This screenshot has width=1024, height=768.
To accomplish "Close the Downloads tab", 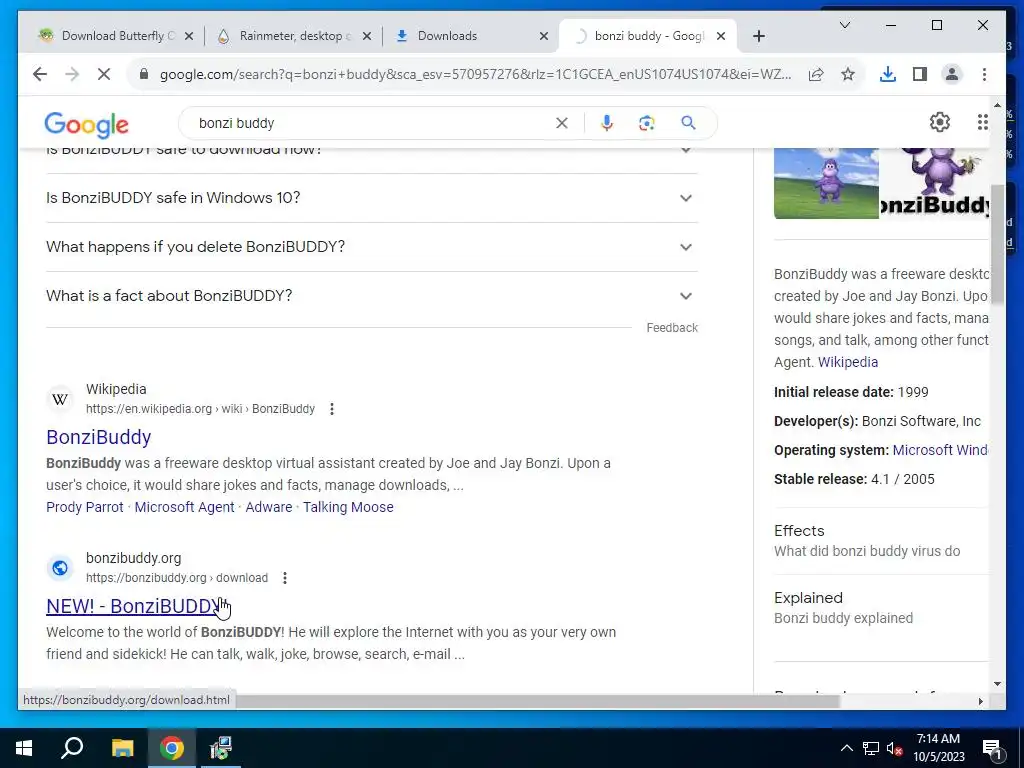I will (543, 36).
